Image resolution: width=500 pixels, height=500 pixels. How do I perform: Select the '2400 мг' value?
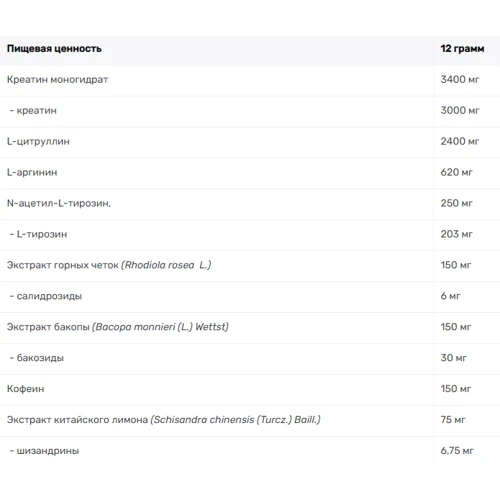coord(460,142)
